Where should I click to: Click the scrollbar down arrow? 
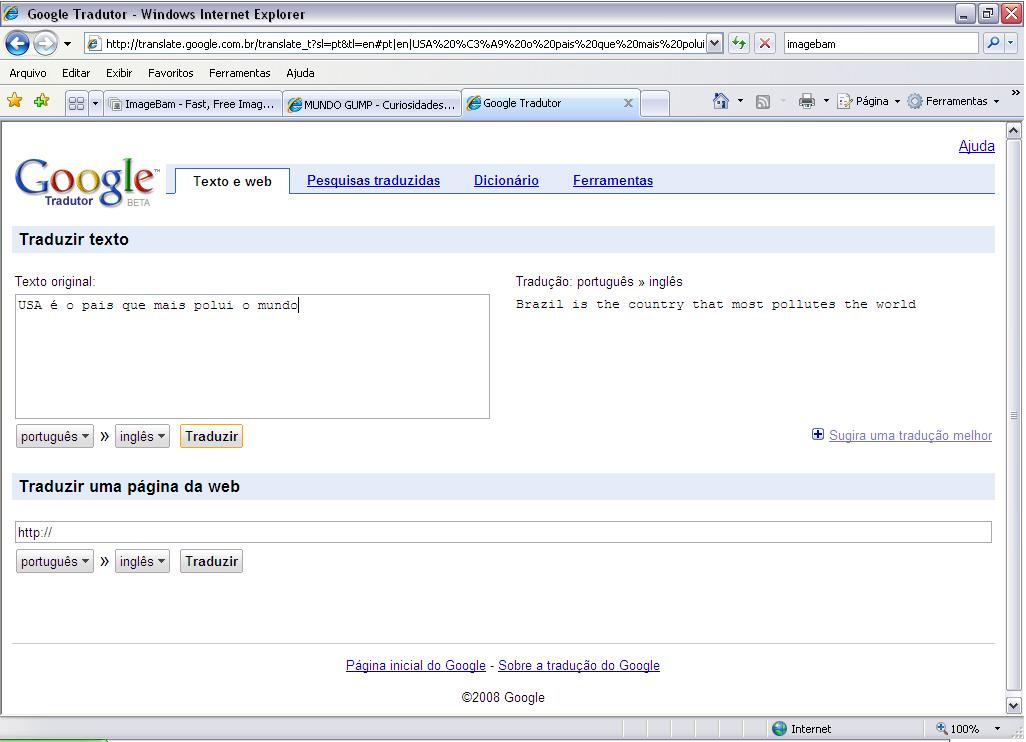pos(1014,706)
